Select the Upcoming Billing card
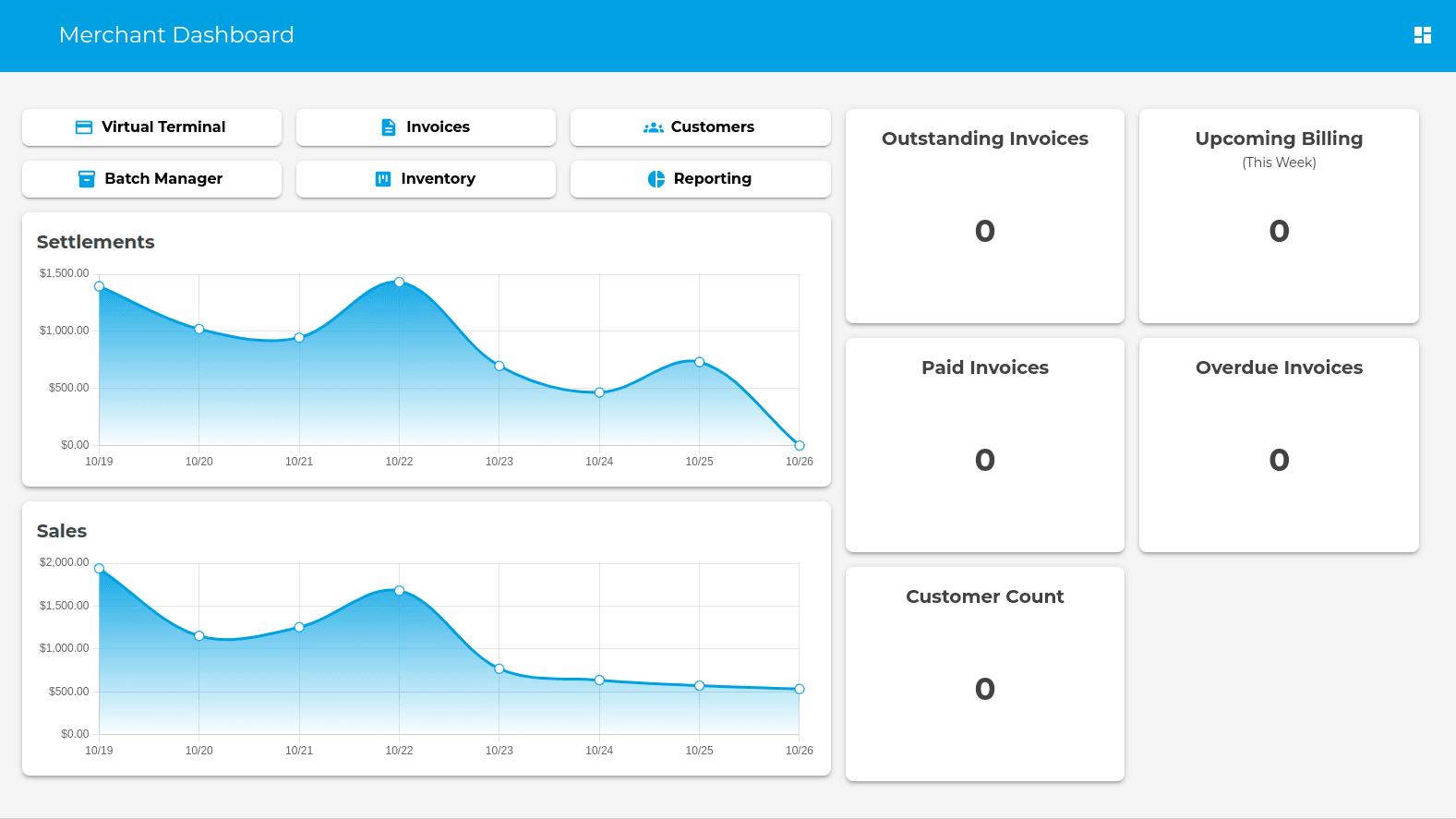 coord(1278,216)
